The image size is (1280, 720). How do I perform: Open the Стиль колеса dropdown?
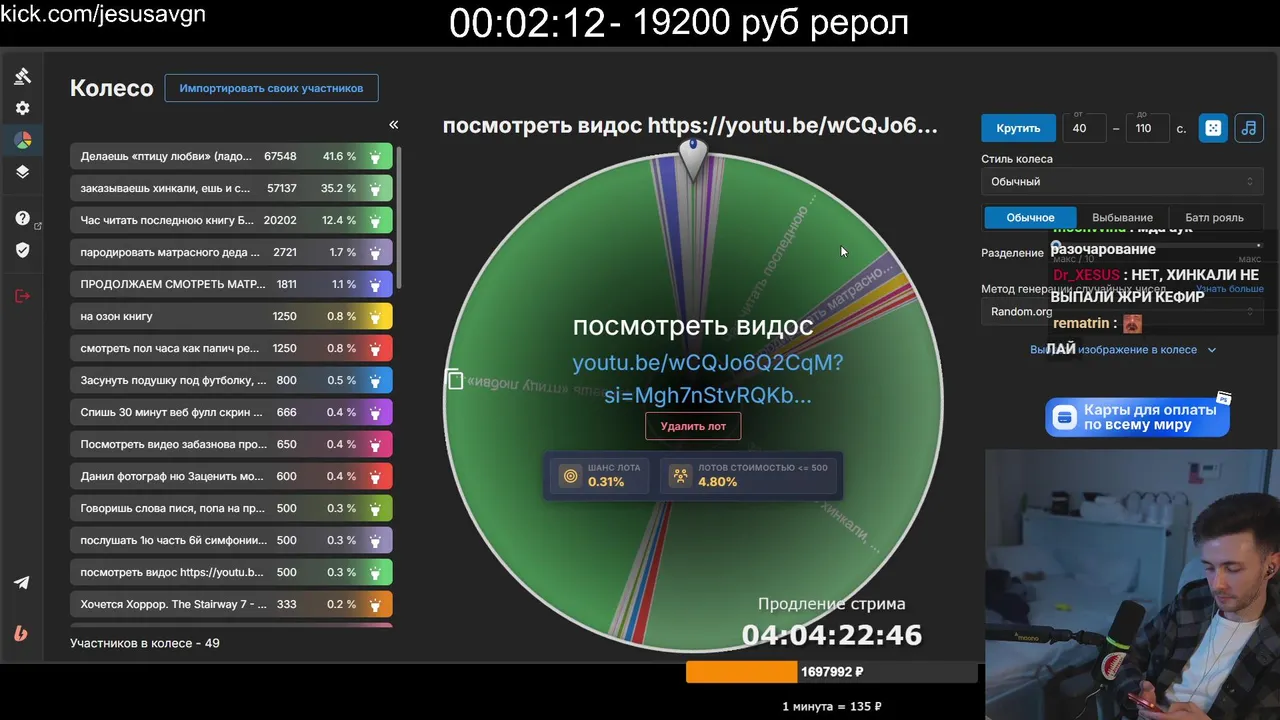(1122, 181)
